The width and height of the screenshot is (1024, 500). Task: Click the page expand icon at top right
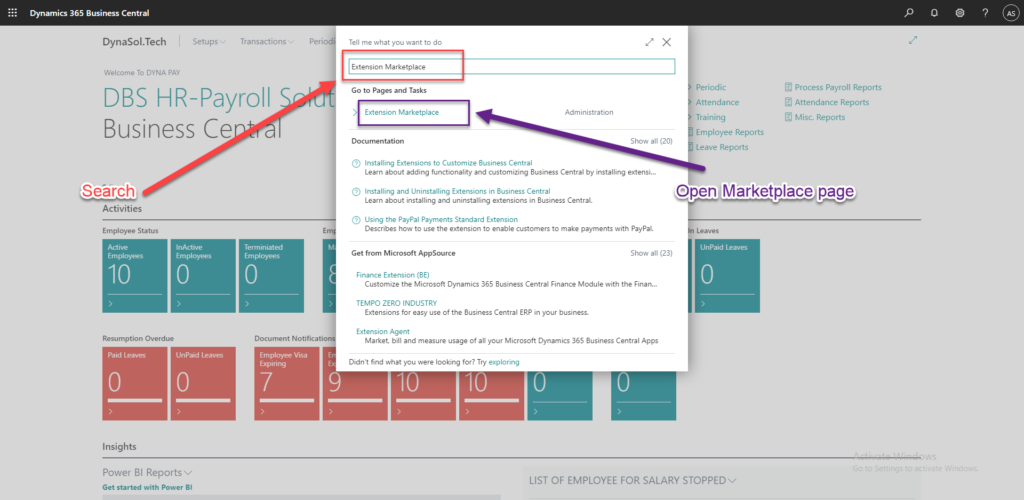[913, 40]
